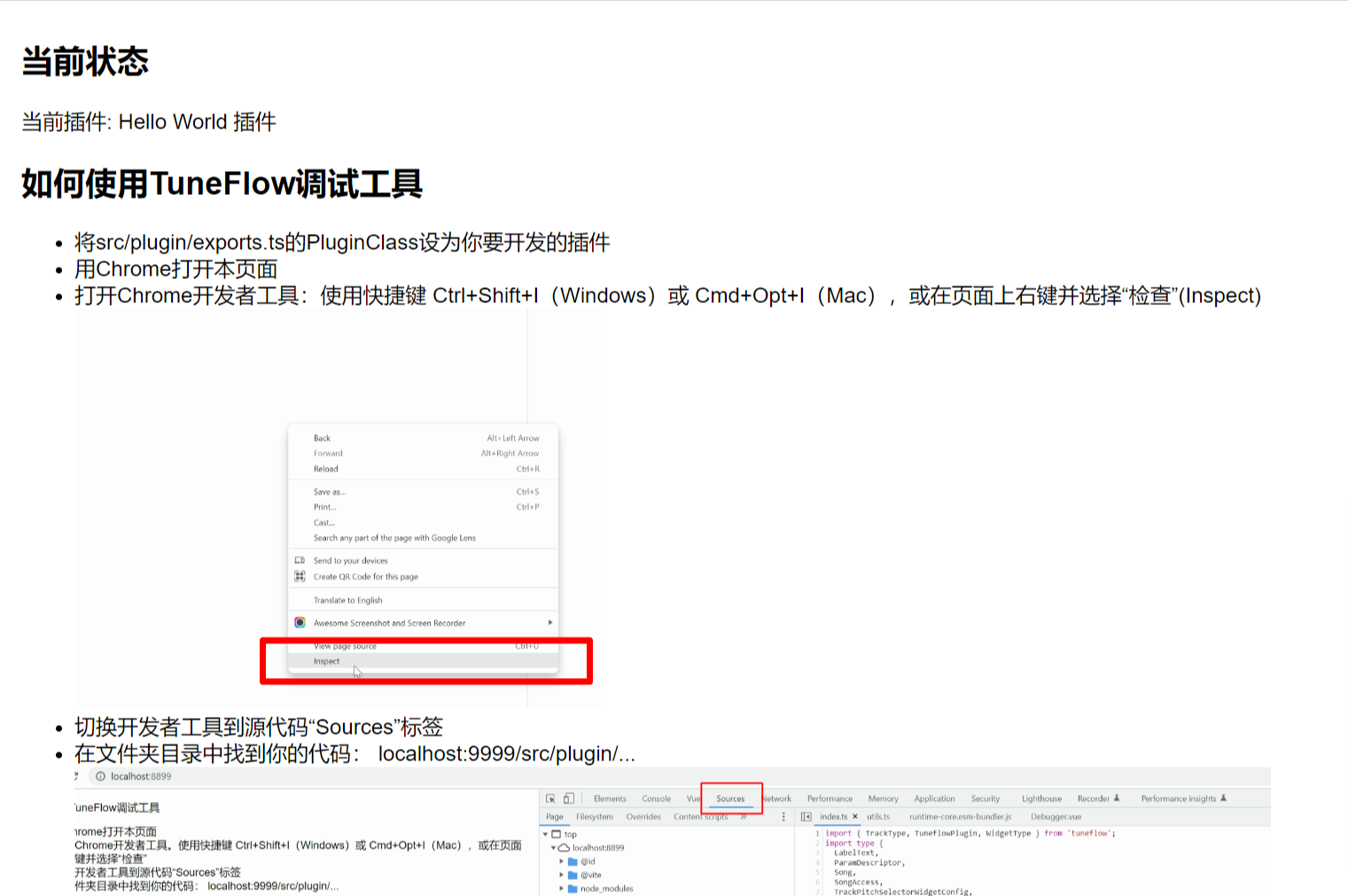Viewport: 1348px width, 896px height.
Task: Select Translate to English menu entry
Action: pos(423,600)
